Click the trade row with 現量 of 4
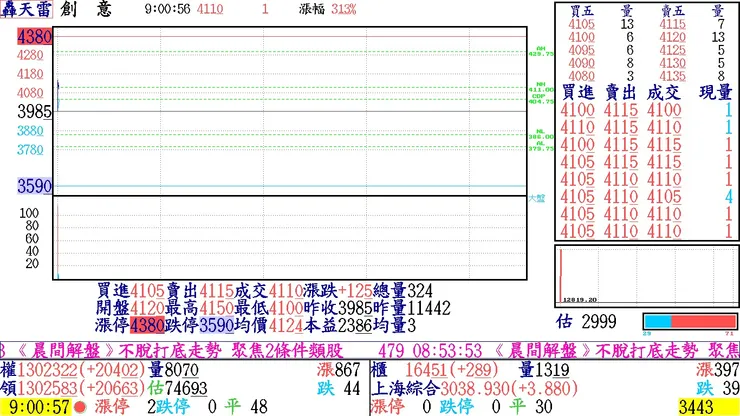 646,196
